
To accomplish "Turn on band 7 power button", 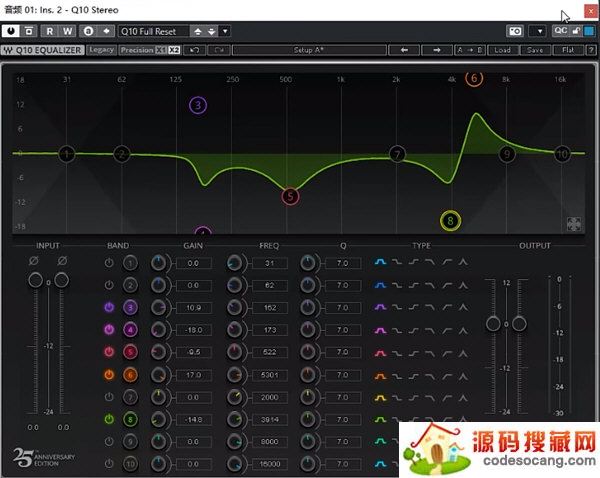I will [x=109, y=397].
